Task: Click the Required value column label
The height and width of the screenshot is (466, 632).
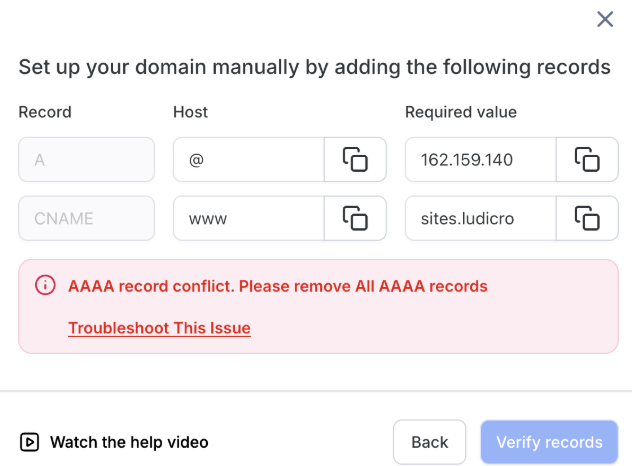Action: [461, 112]
